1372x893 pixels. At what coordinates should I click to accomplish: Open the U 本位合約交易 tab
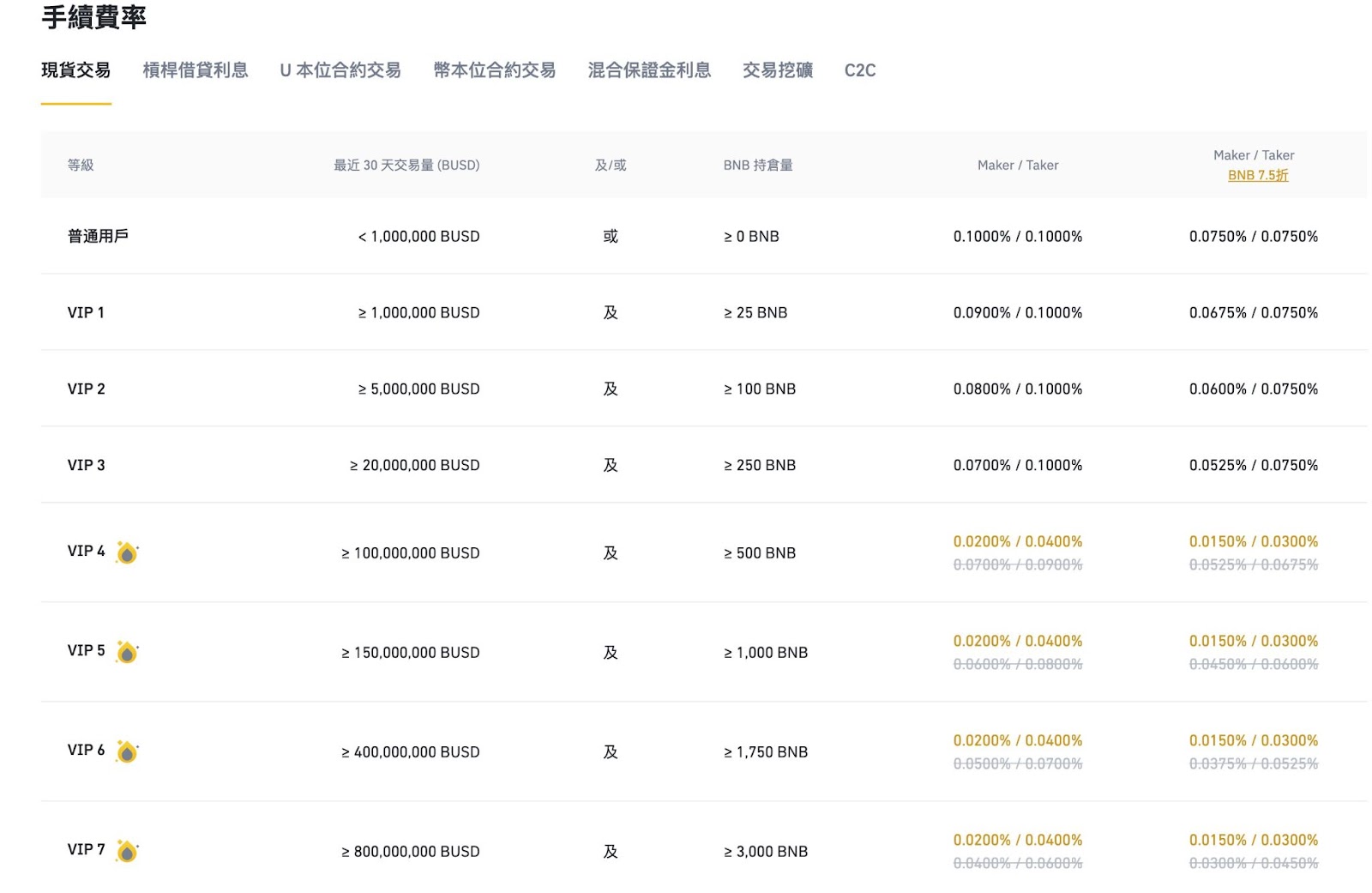point(340,70)
